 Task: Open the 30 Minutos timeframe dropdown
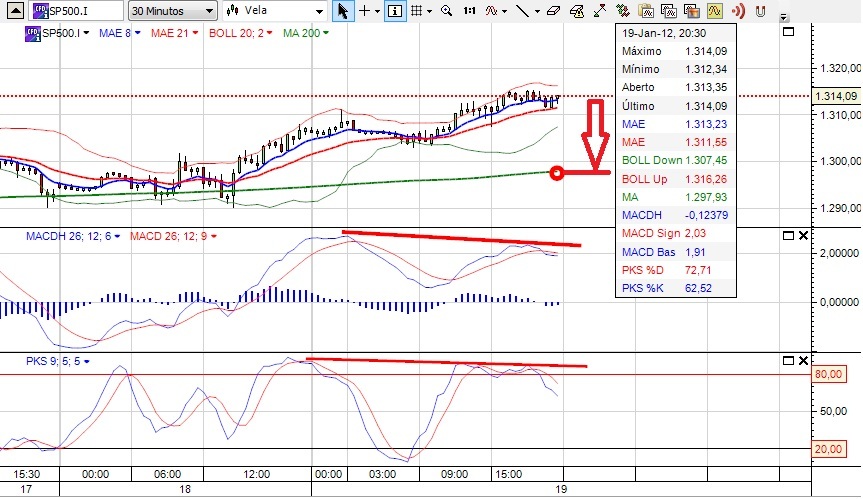coord(172,10)
